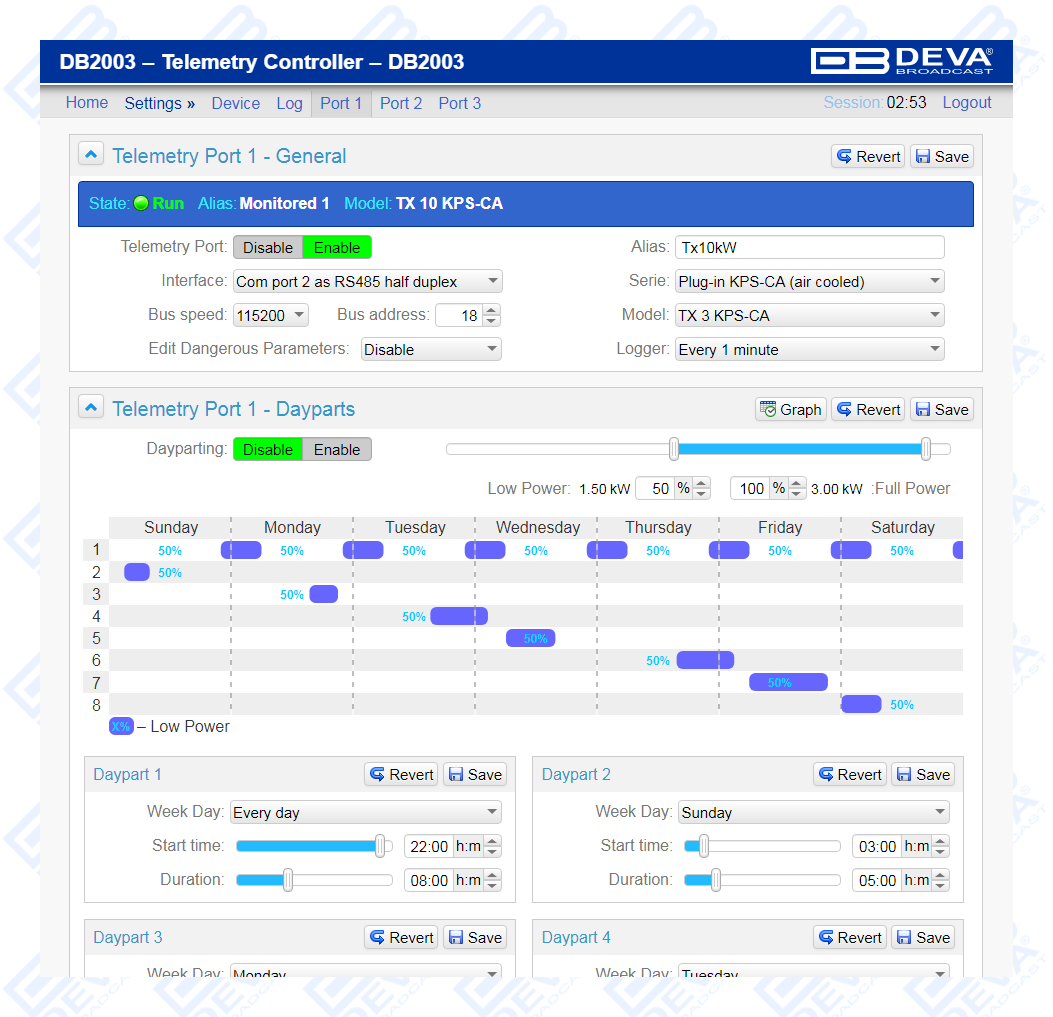Screen dimensions: 1053x1017
Task: Switch to the Port 2 tab
Action: 400,103
